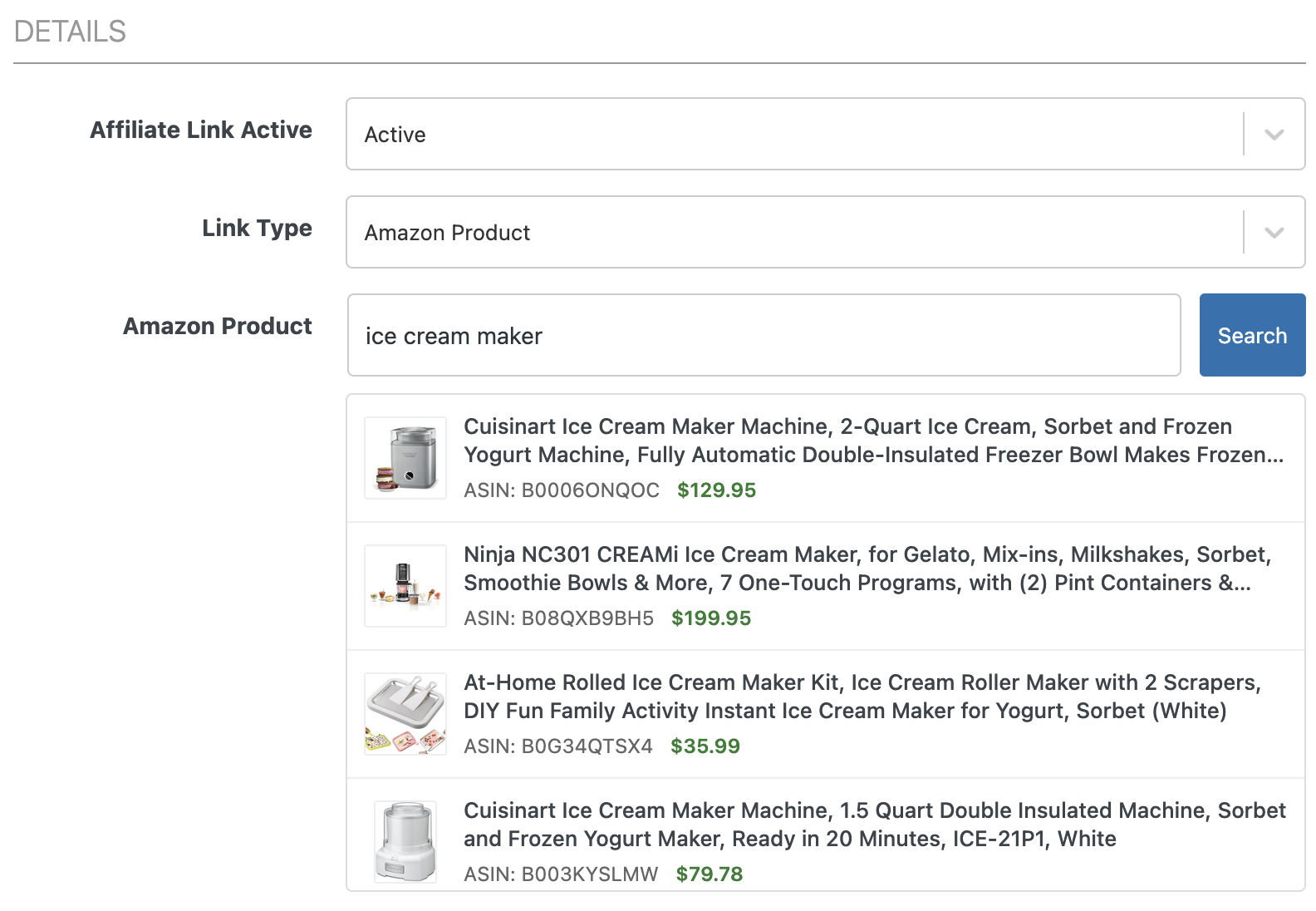1316x911 pixels.
Task: Choose At-Home Rolled Ice Cream Maker title
Action: tap(862, 697)
